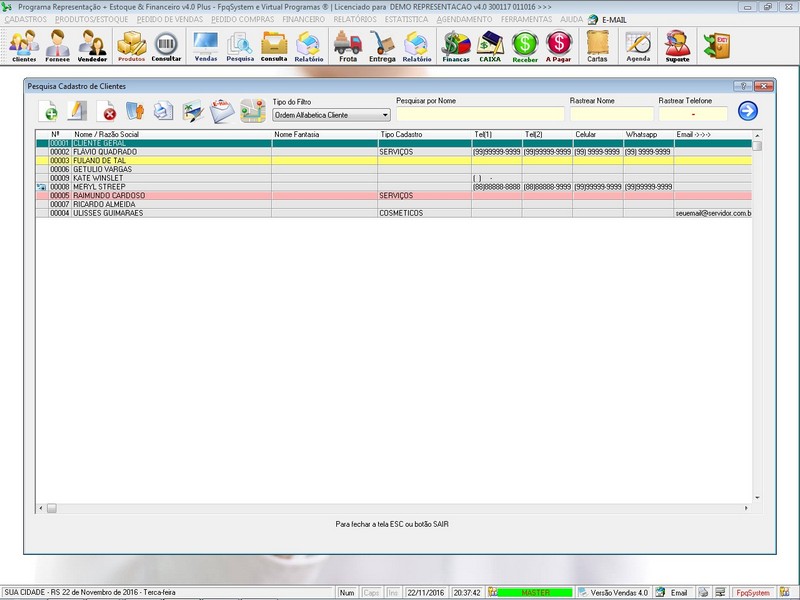Click the Produtos box icon

click(131, 46)
